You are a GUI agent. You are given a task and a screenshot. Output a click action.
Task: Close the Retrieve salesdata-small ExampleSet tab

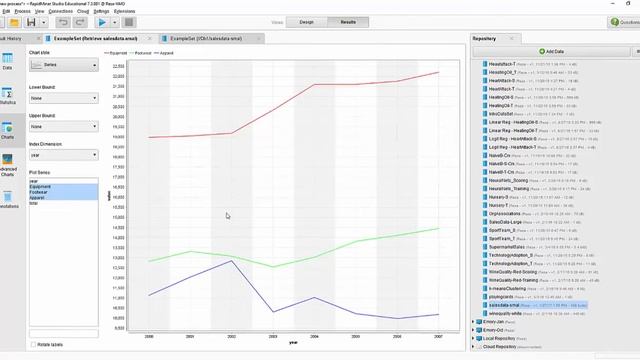[150, 38]
